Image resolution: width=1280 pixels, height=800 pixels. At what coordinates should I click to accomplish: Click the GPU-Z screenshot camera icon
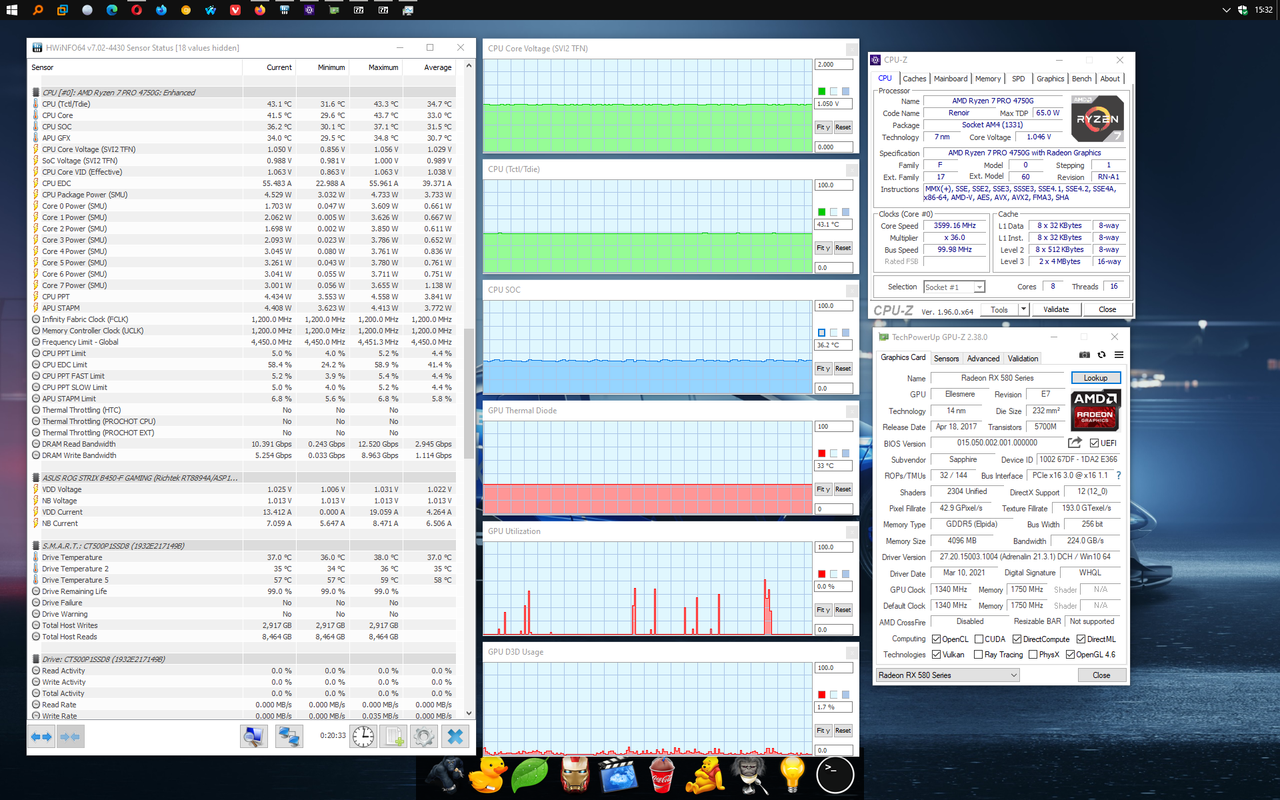point(1085,355)
